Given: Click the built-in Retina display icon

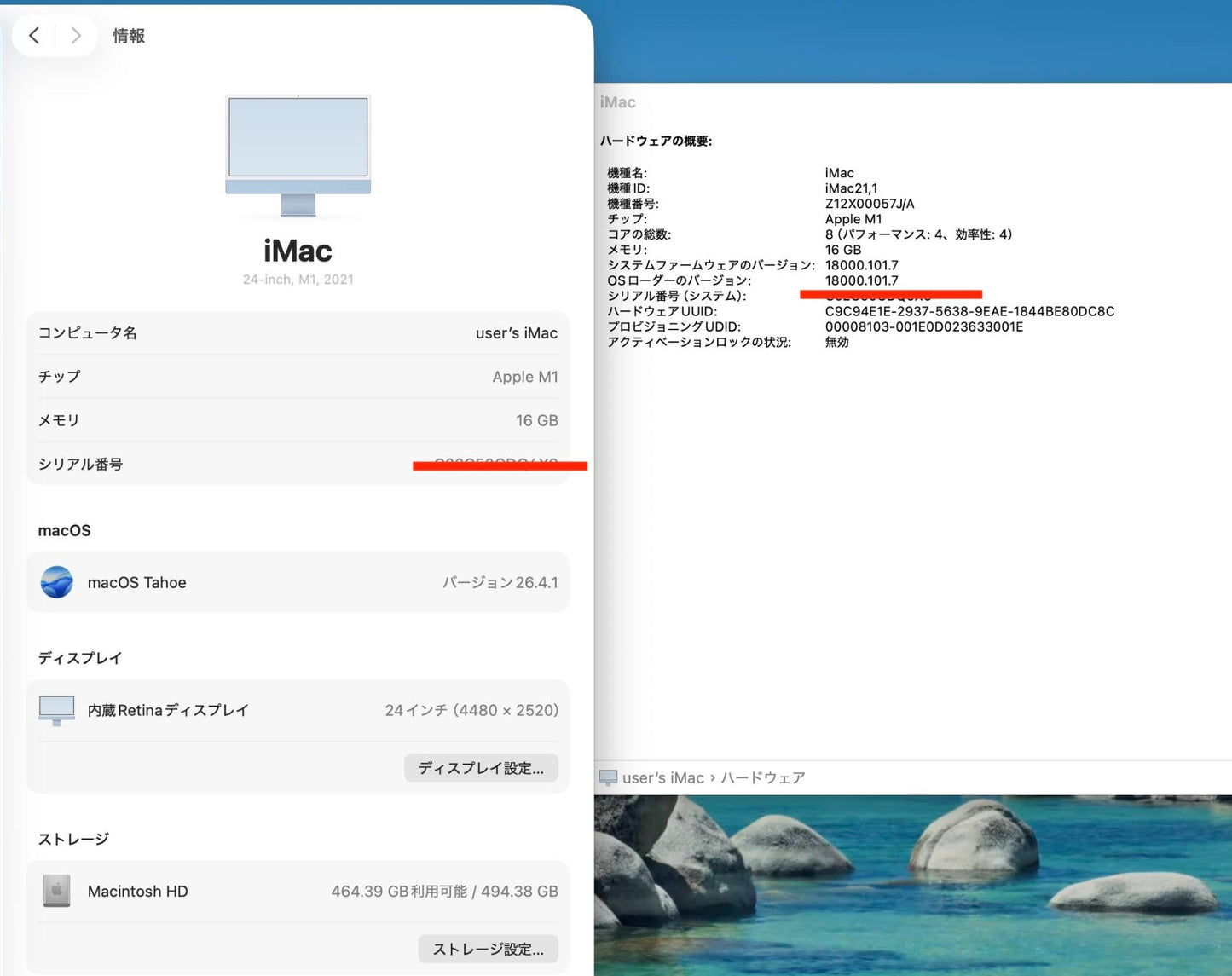Looking at the screenshot, I should pyautogui.click(x=57, y=710).
